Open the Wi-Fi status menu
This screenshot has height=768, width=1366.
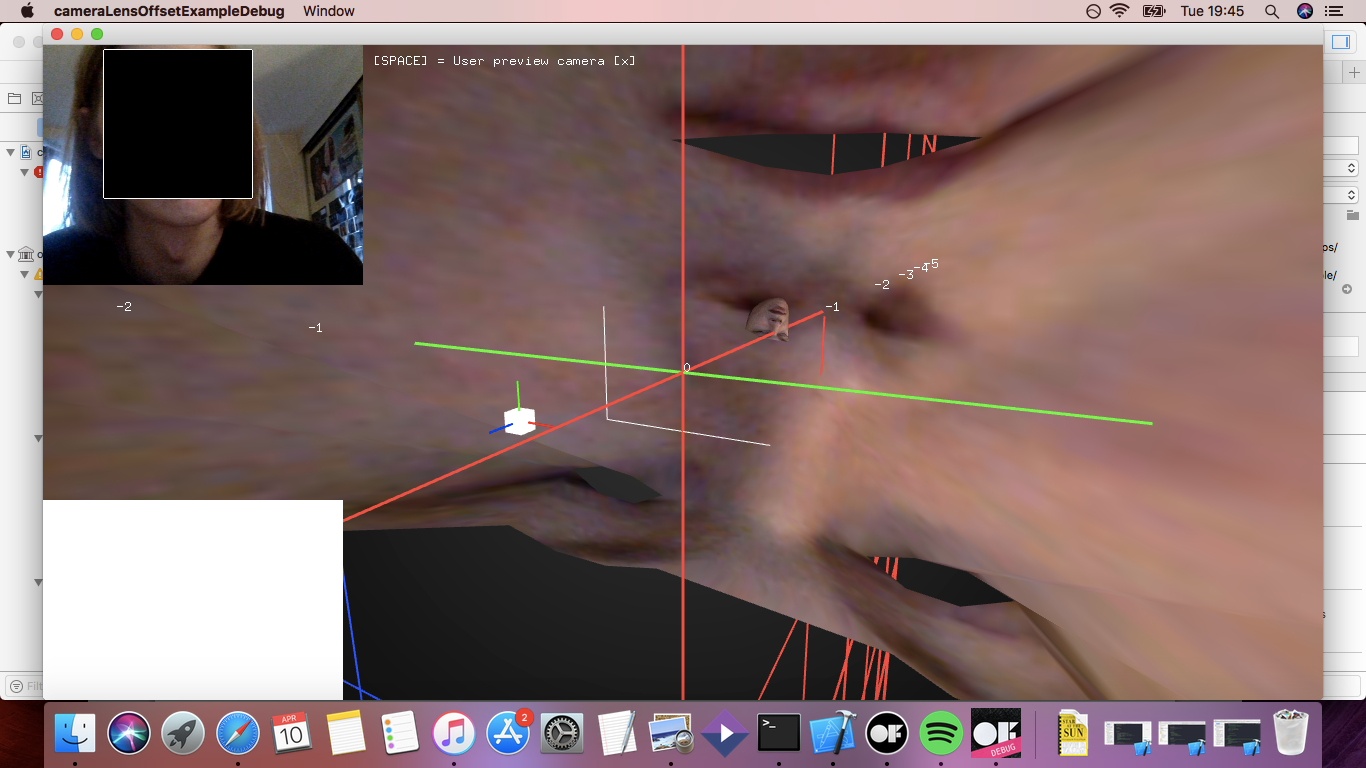(x=1120, y=11)
